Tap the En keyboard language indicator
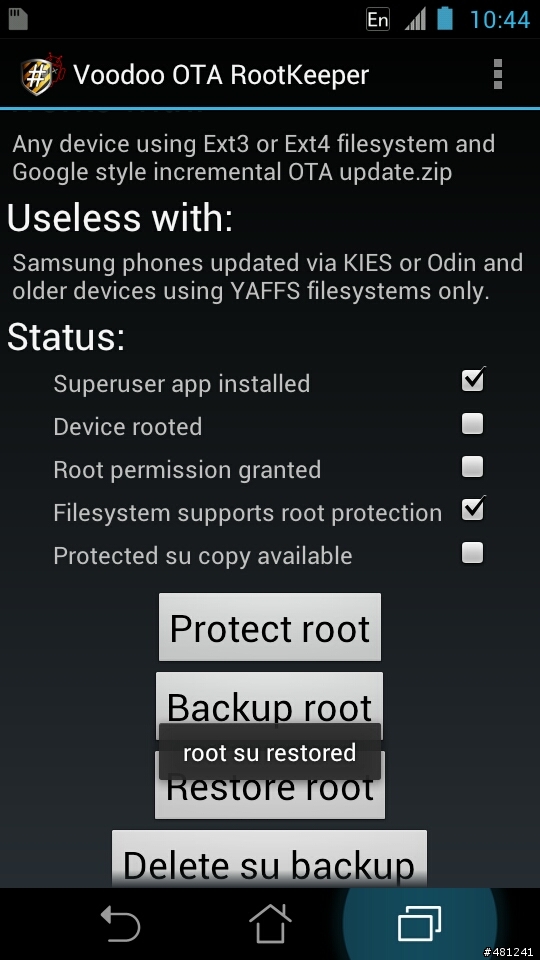 coord(378,20)
